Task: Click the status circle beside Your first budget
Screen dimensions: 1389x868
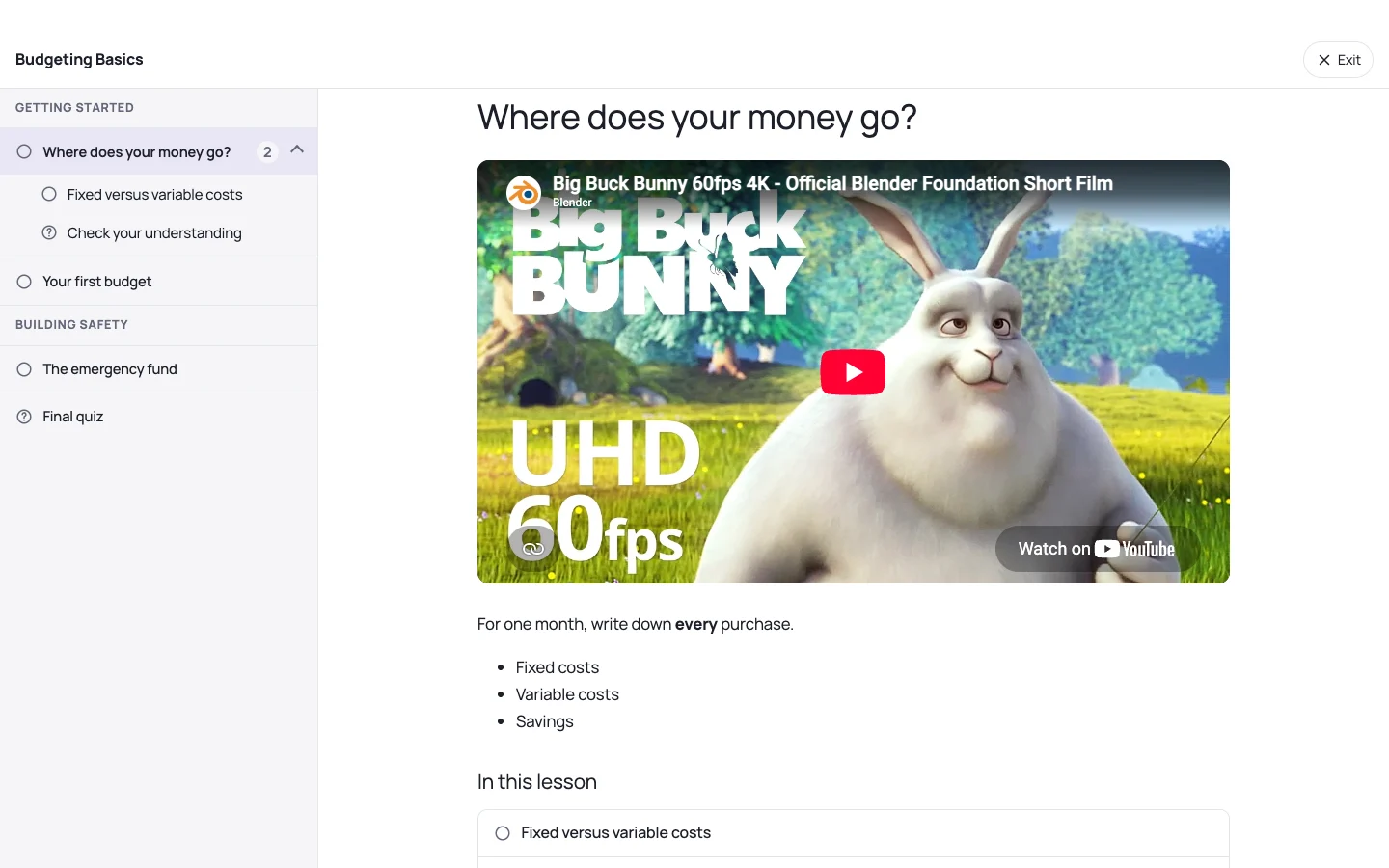Action: tap(24, 282)
